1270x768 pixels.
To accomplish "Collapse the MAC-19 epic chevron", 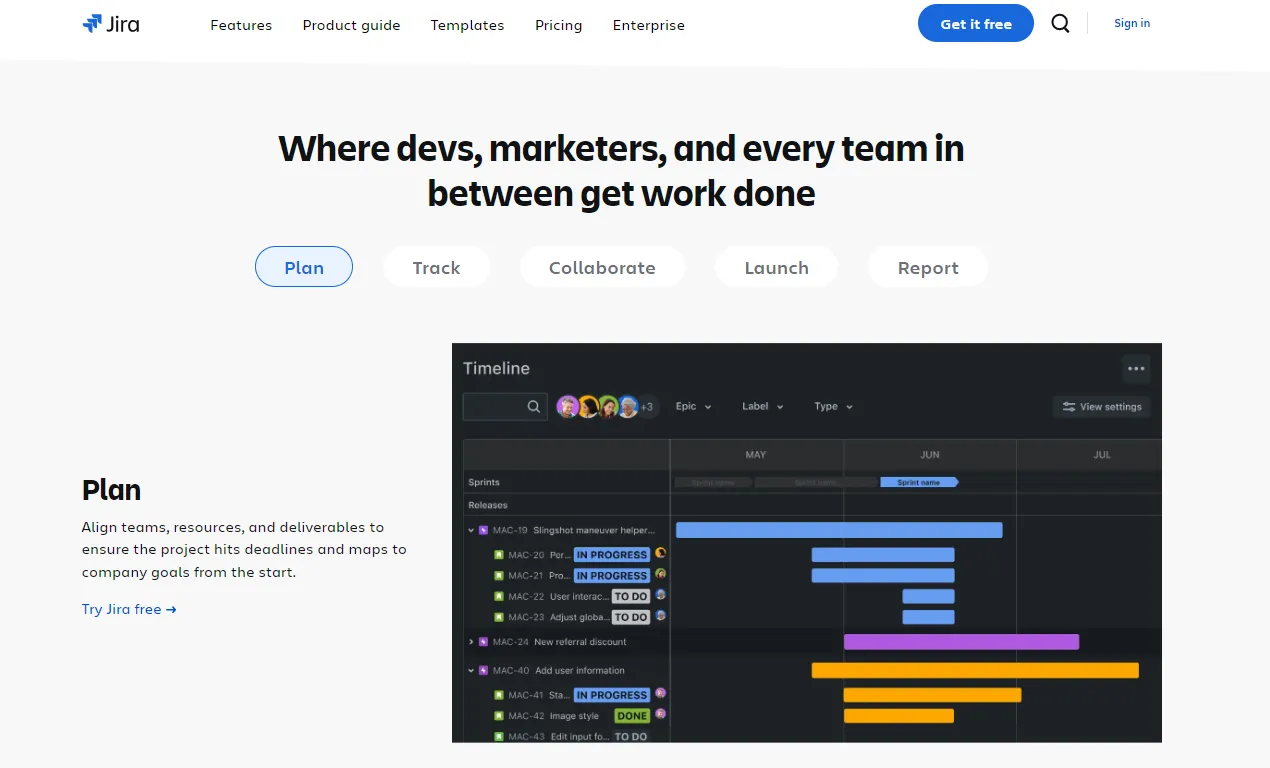I will [x=471, y=530].
